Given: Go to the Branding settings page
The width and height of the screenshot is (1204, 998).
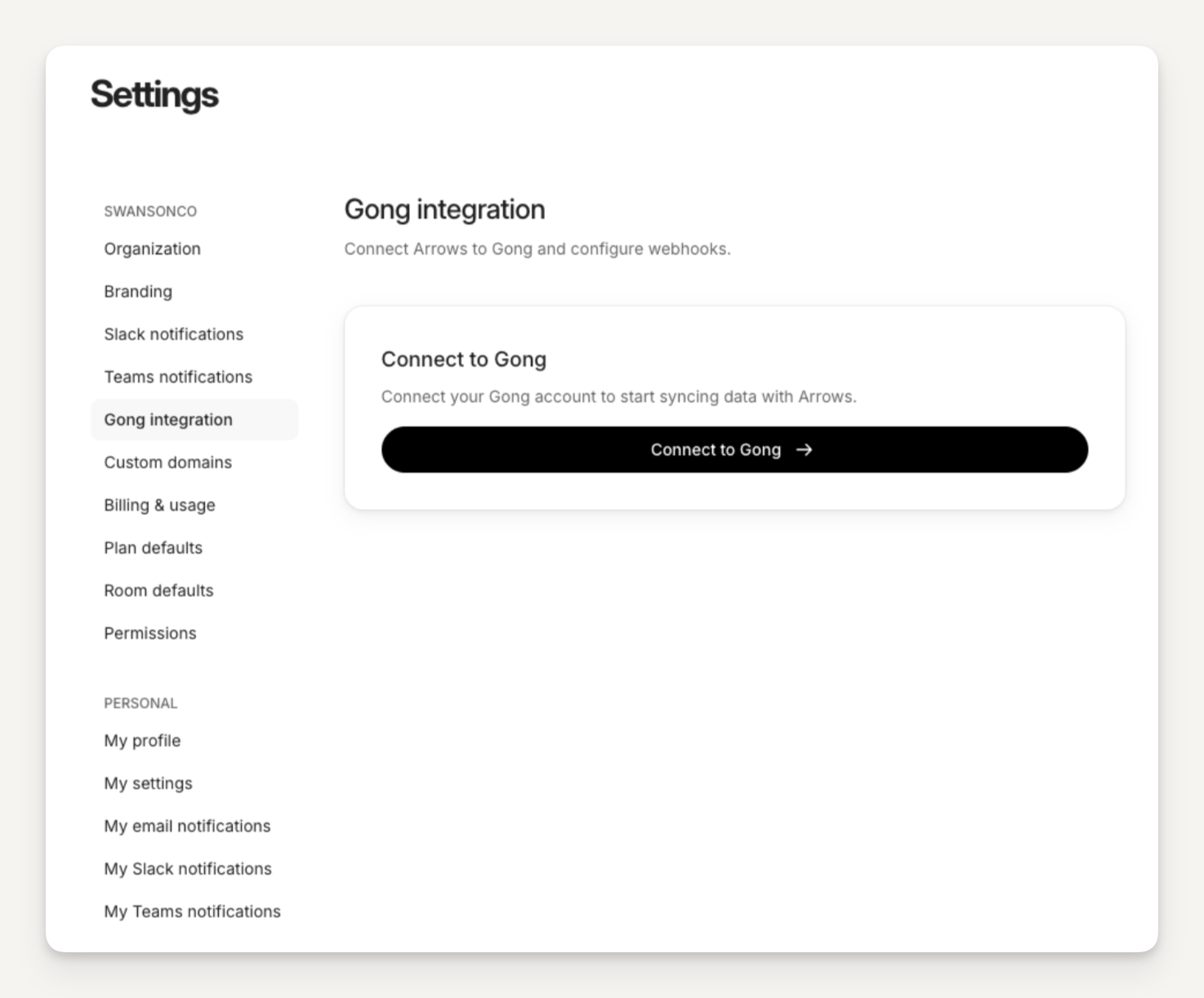Looking at the screenshot, I should pos(138,292).
